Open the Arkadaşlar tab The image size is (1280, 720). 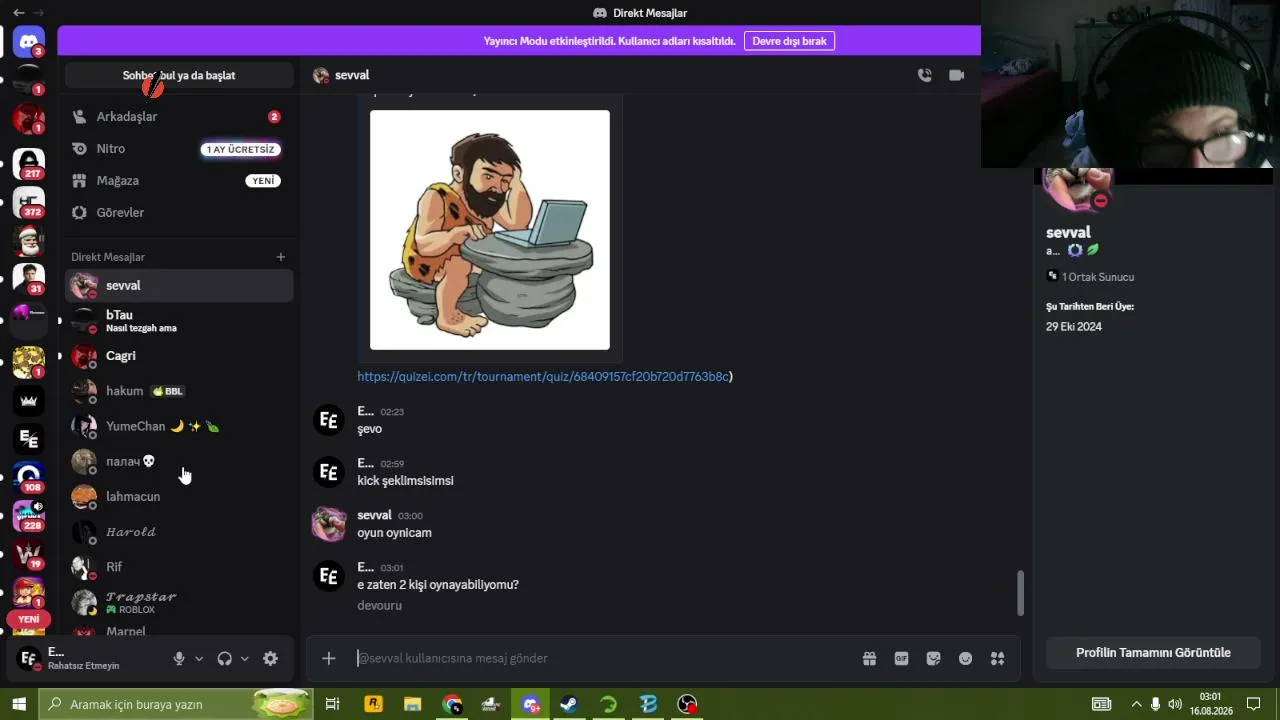tap(179, 117)
